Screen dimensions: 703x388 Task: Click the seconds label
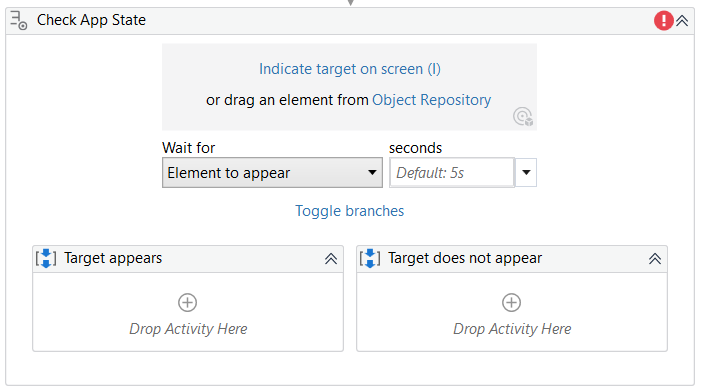click(416, 148)
